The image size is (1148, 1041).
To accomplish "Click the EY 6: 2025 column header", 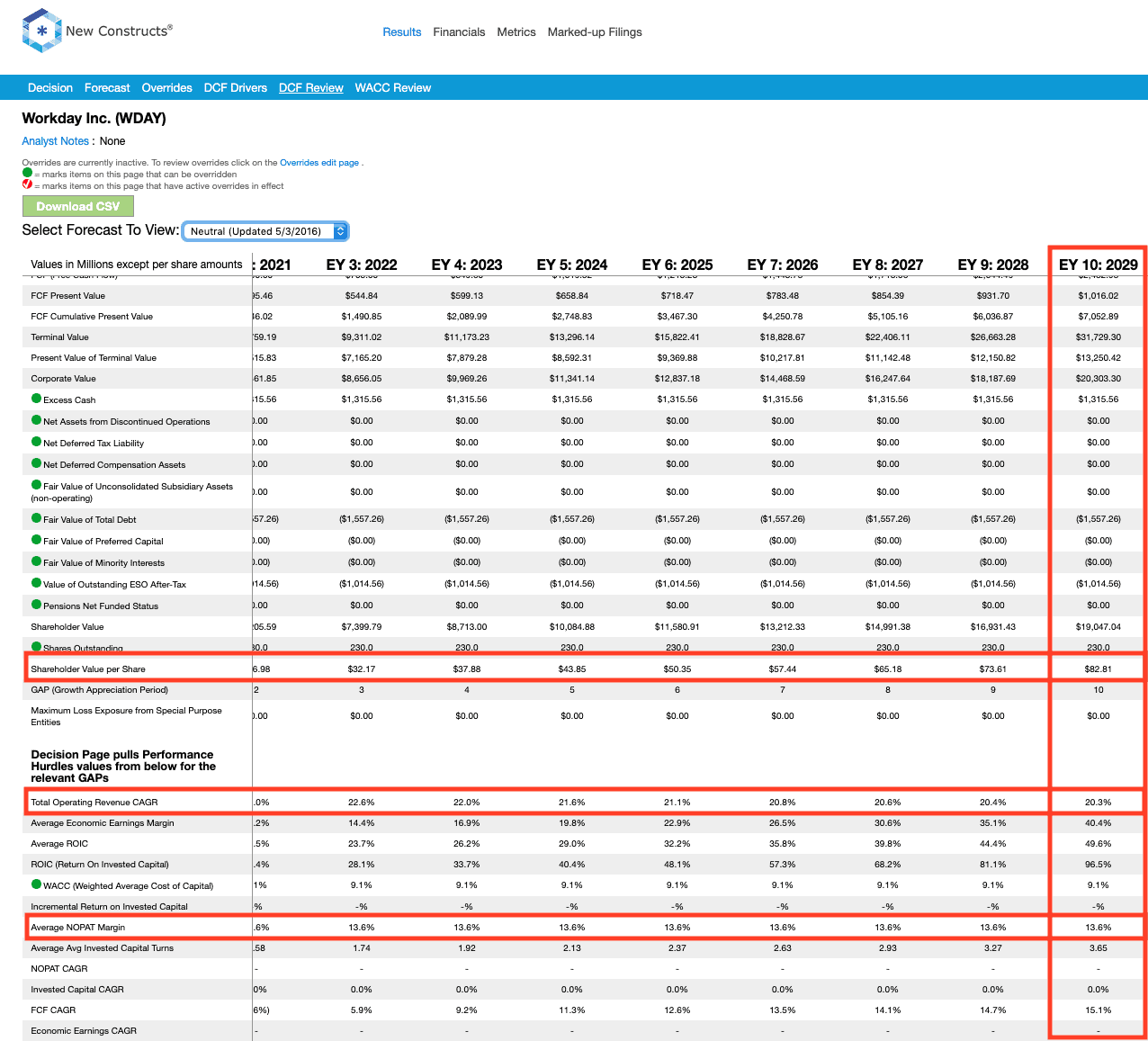I will [677, 265].
